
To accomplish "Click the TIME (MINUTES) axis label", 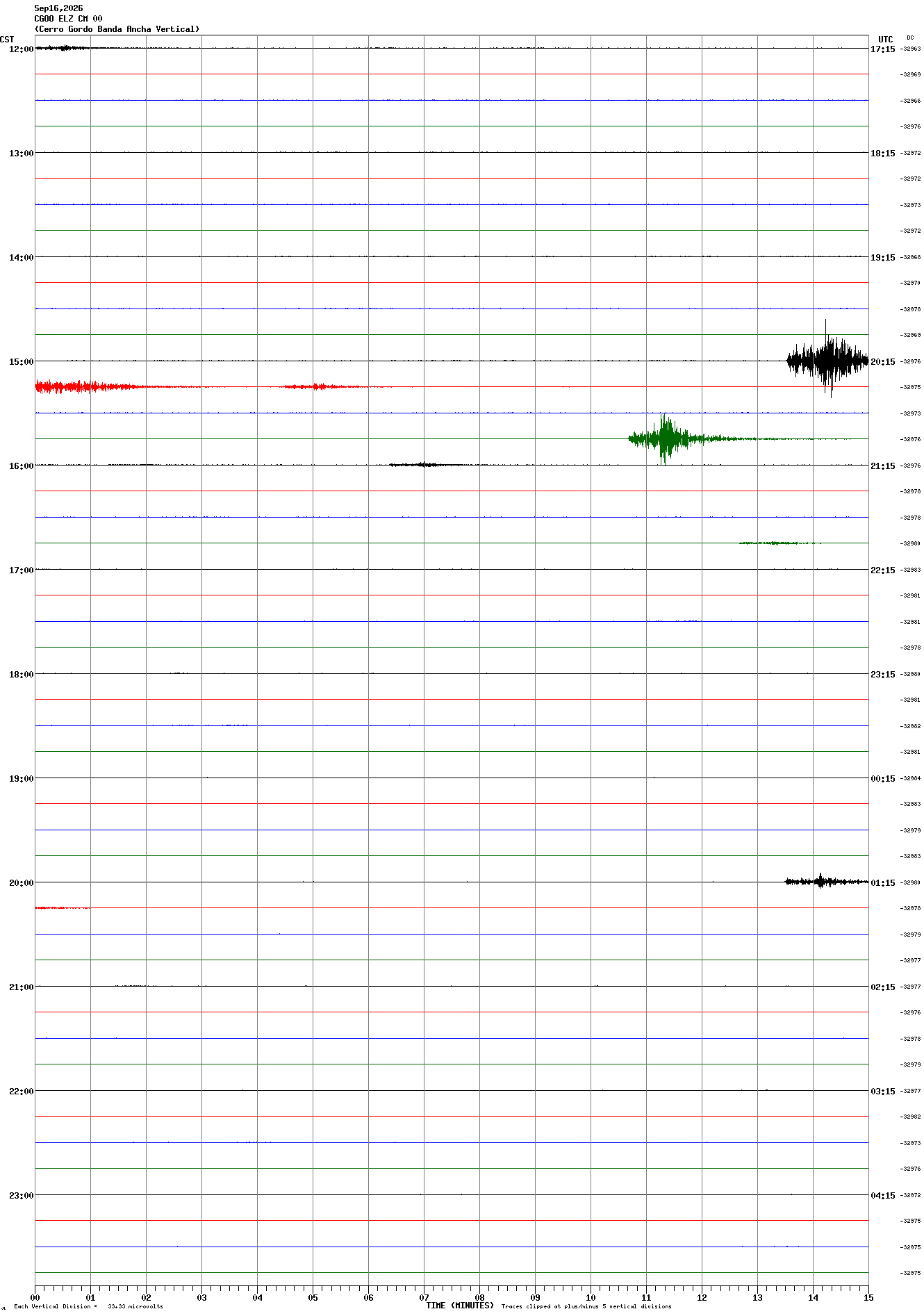I will coord(460,1306).
